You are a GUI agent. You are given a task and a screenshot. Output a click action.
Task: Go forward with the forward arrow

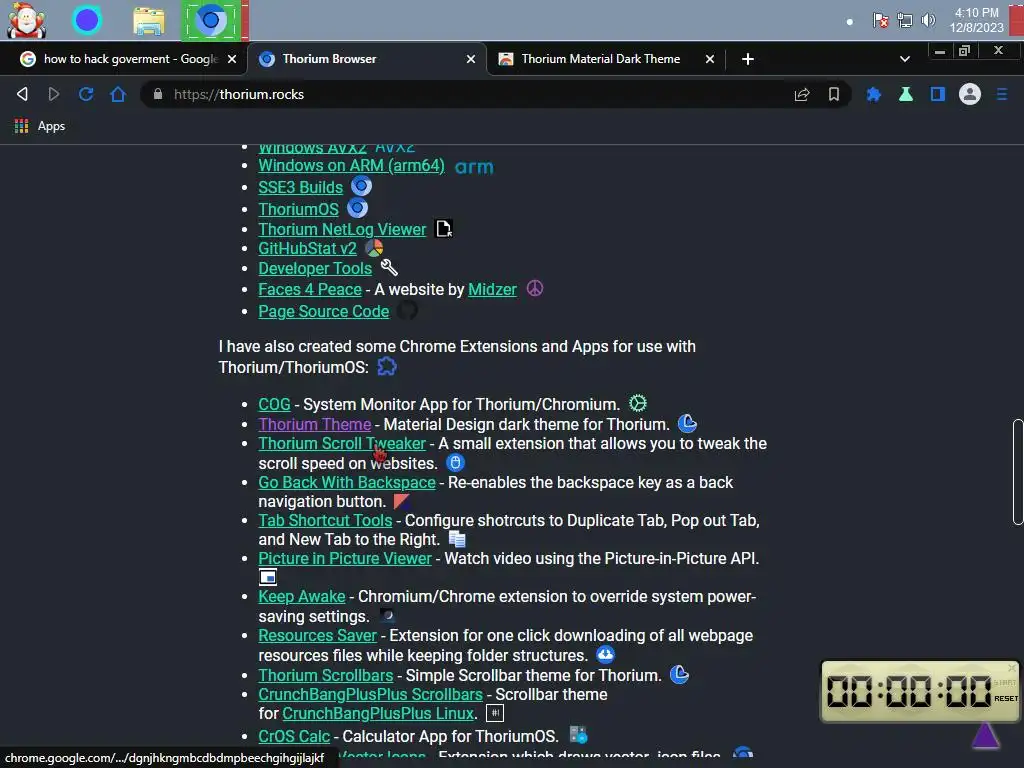[x=54, y=94]
